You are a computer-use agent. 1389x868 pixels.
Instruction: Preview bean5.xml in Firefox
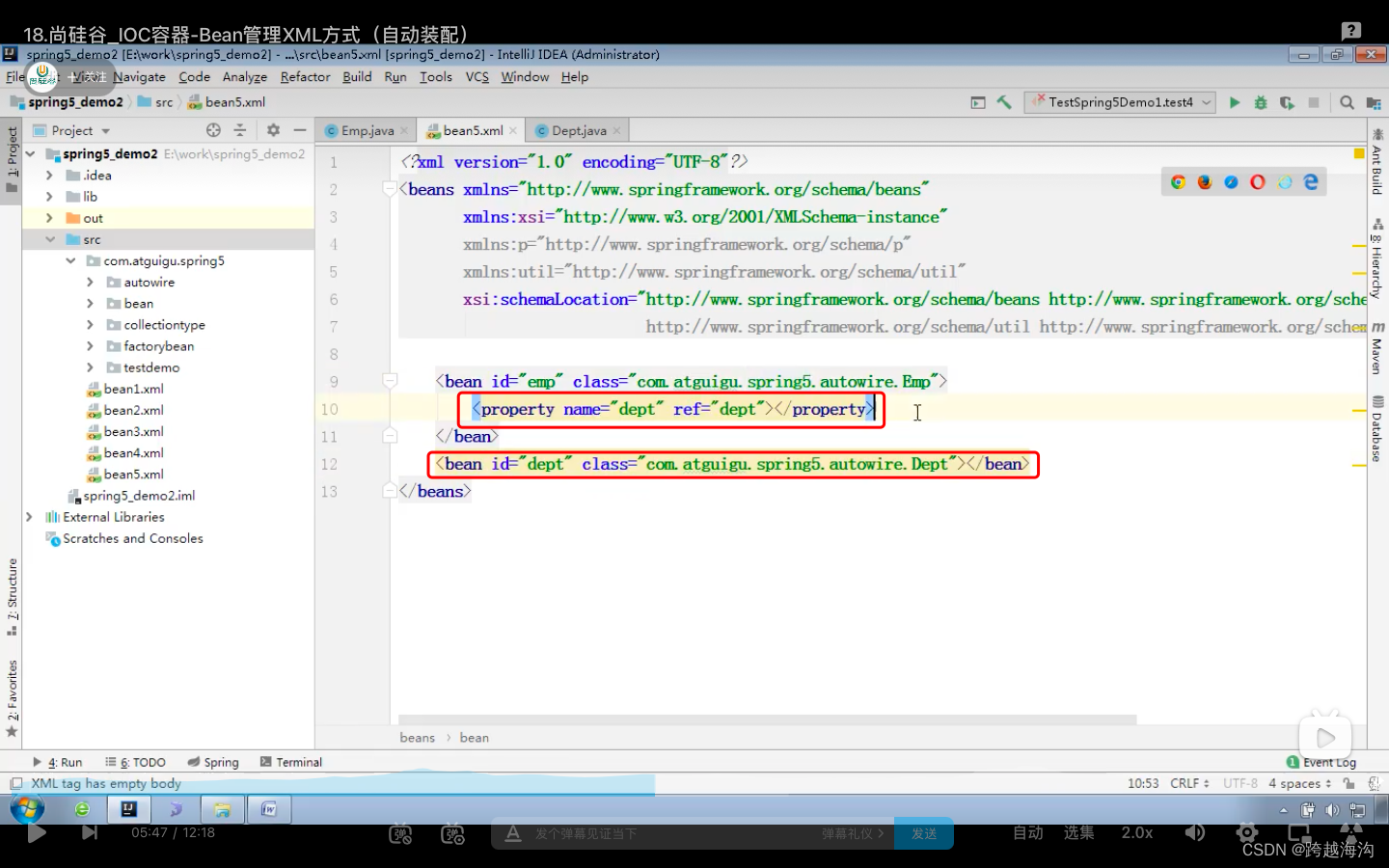[x=1205, y=182]
